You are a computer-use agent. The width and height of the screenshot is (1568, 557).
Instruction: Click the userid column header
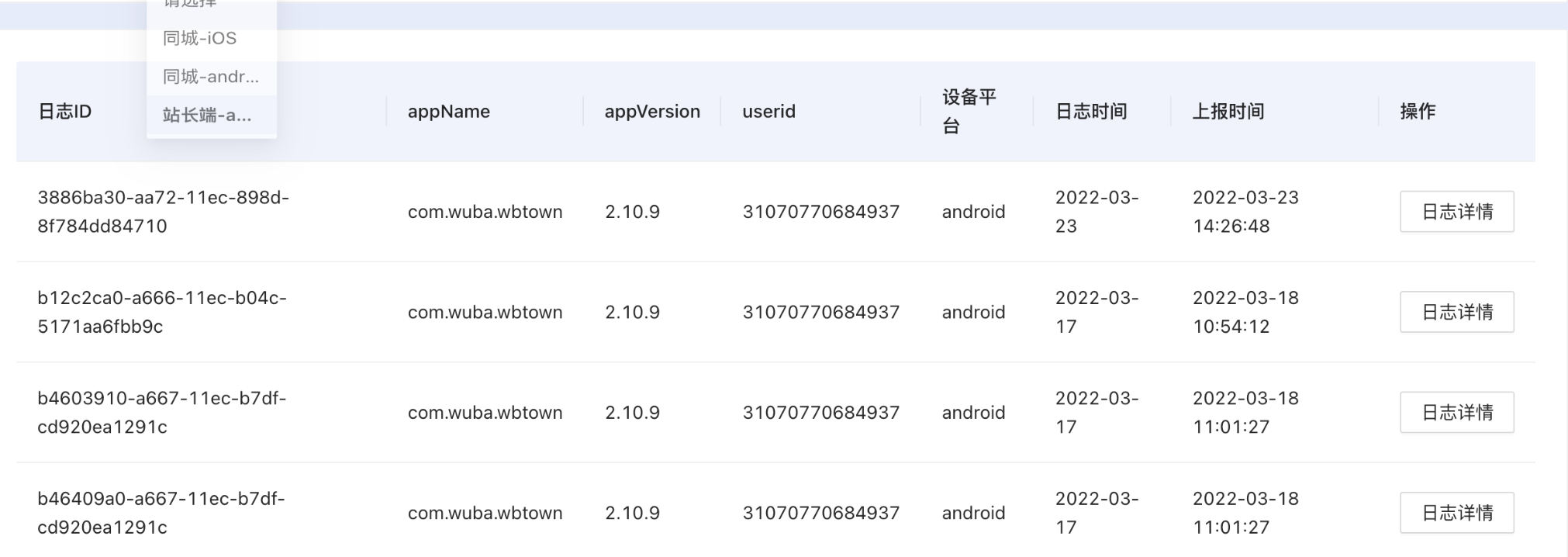(x=769, y=112)
